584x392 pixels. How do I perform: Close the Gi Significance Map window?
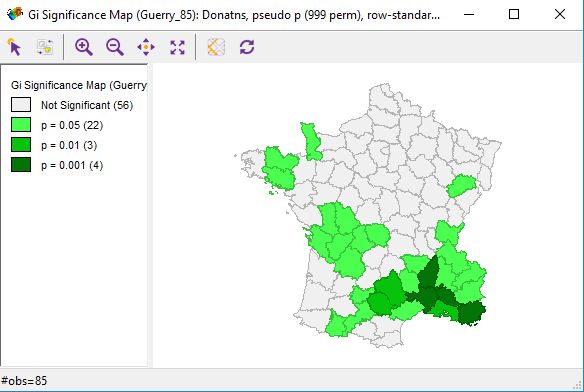click(560, 15)
